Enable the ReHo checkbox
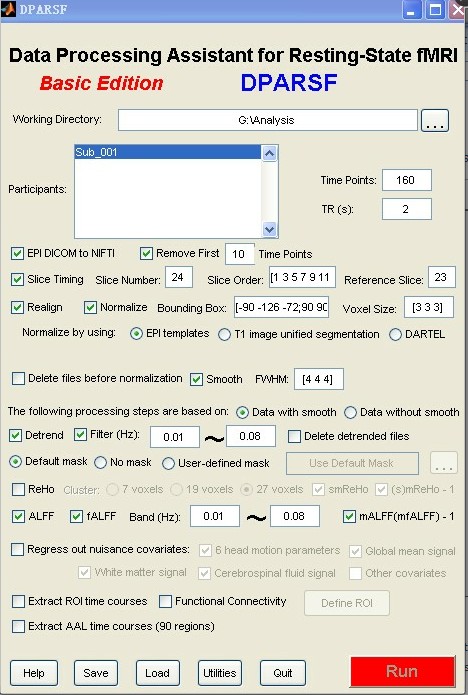This screenshot has width=468, height=695. click(x=18, y=489)
